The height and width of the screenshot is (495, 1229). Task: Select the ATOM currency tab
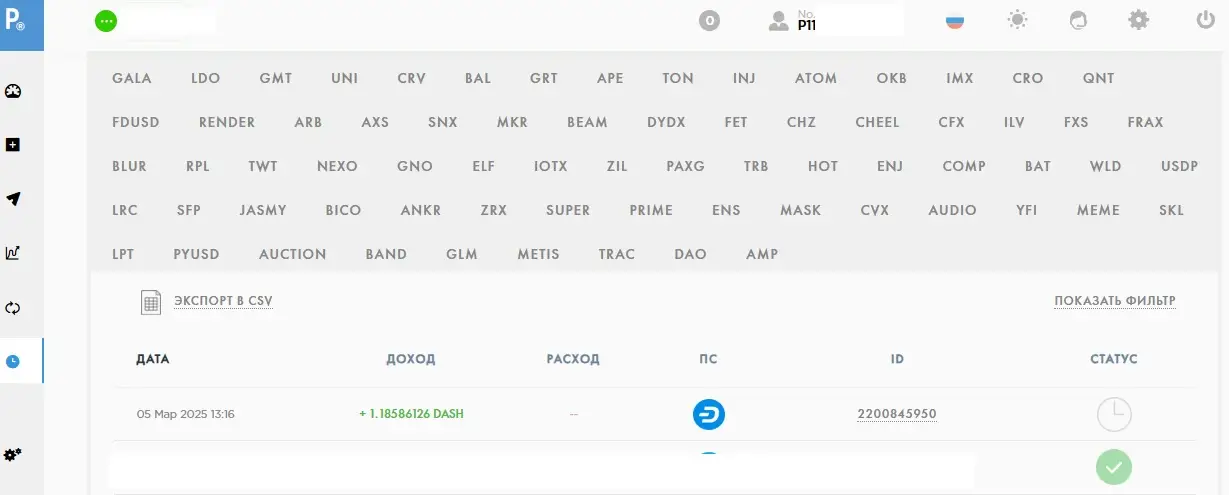pyautogui.click(x=816, y=78)
